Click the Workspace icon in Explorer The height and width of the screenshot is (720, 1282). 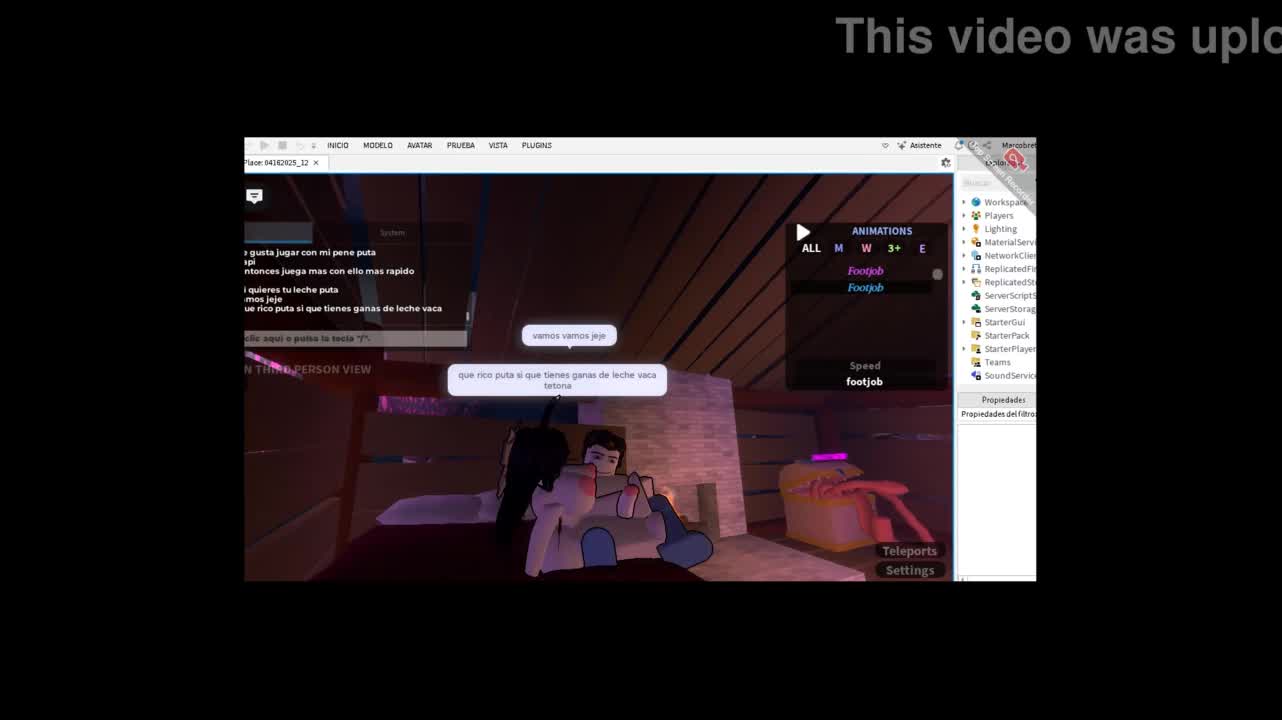(x=976, y=202)
